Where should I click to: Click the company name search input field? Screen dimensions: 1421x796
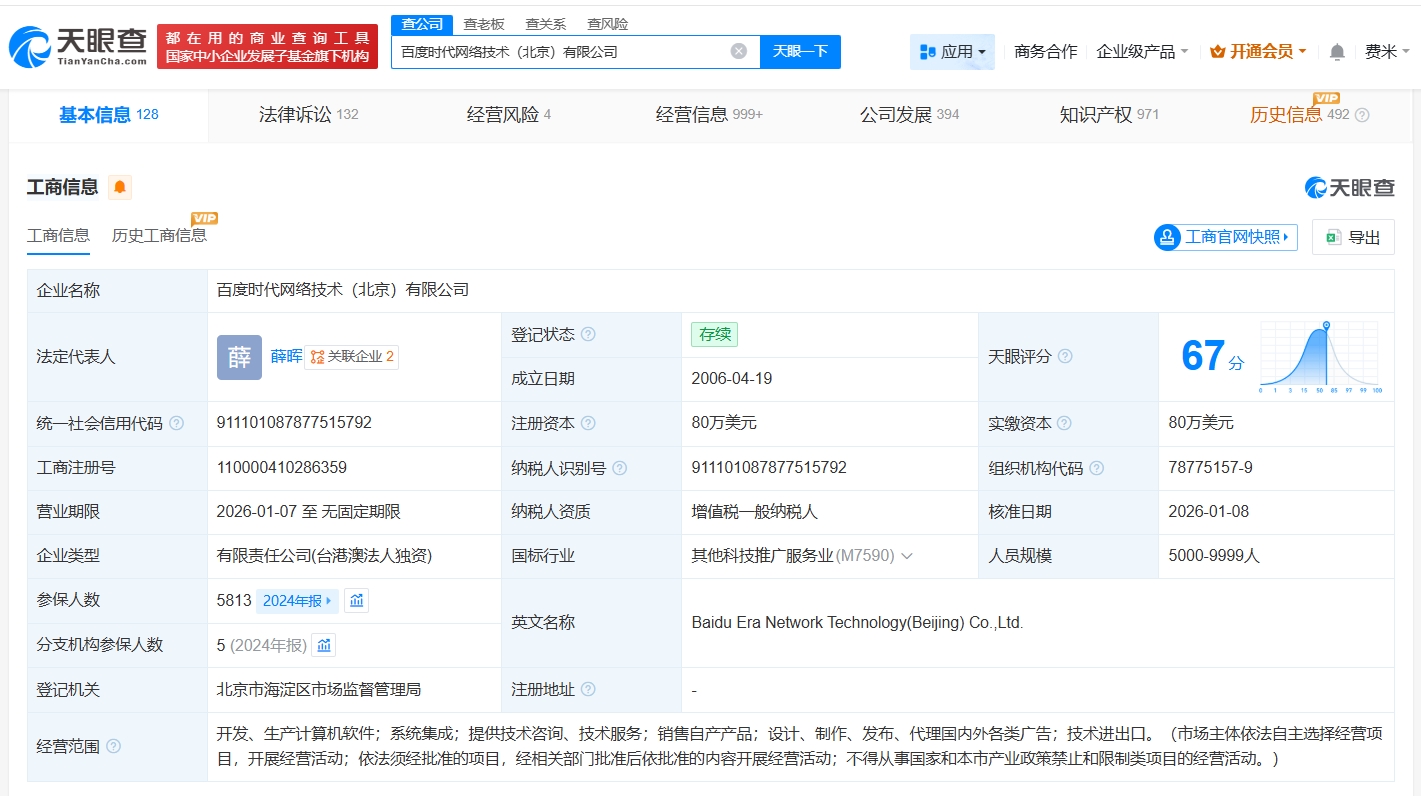tap(560, 51)
